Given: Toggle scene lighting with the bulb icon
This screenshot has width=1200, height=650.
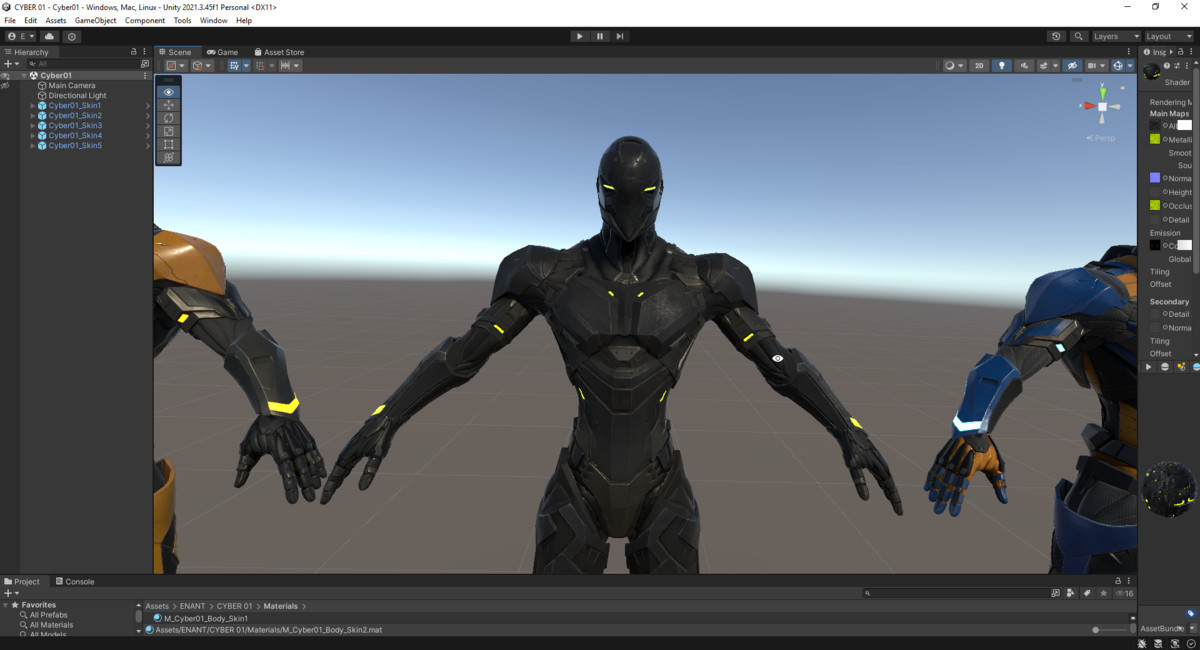Looking at the screenshot, I should [x=1003, y=65].
